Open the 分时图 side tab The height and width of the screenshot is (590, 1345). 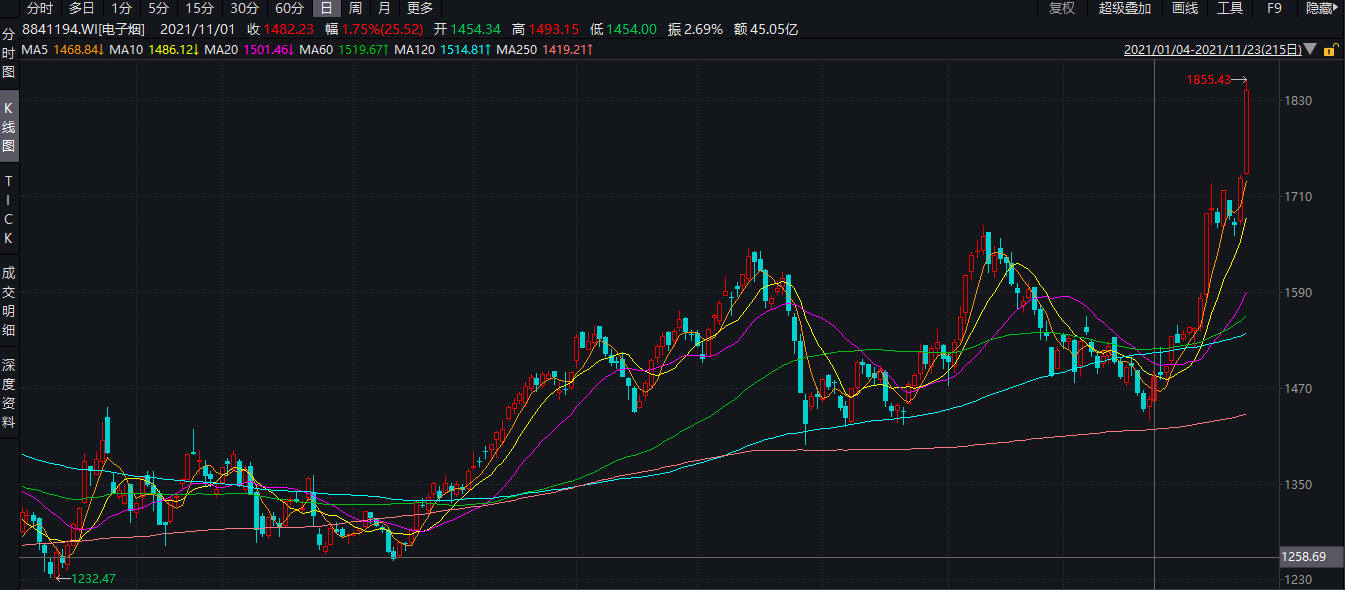(x=9, y=53)
